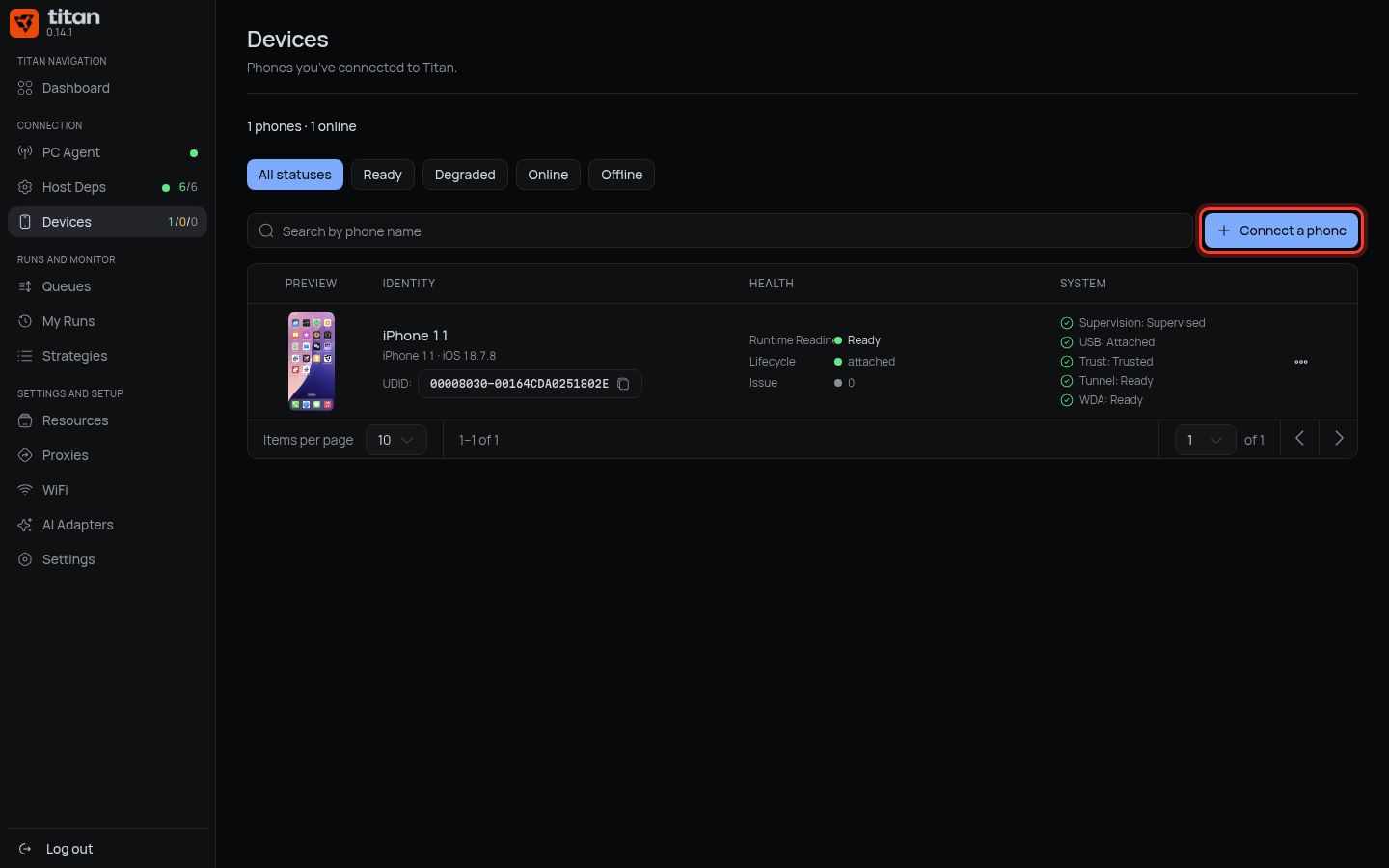Click the search magnifier icon
Screen dimensions: 1389x868
point(266,231)
